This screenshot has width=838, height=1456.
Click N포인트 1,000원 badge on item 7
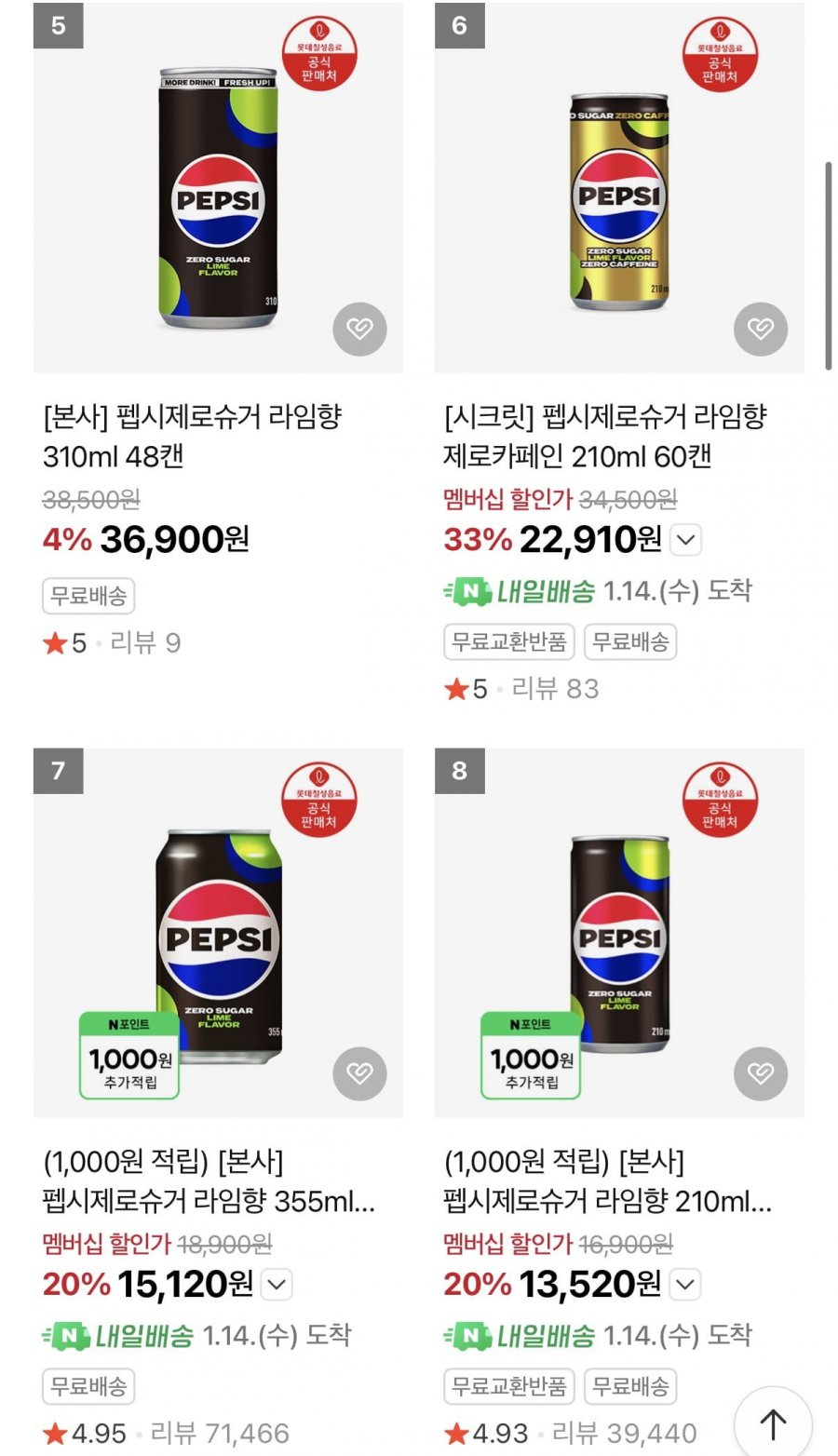click(129, 1055)
